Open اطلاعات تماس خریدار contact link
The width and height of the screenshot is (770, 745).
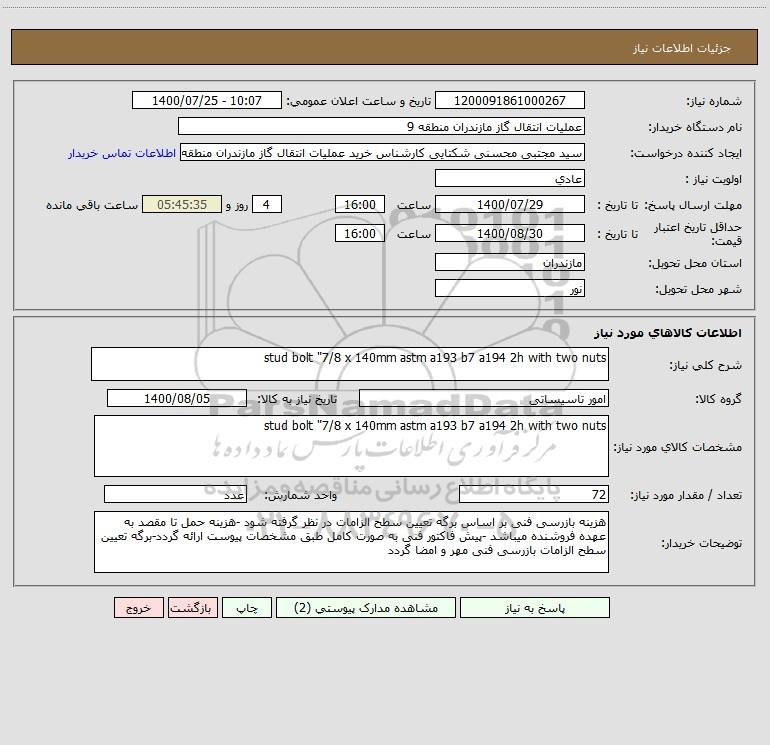pyautogui.click(x=122, y=153)
